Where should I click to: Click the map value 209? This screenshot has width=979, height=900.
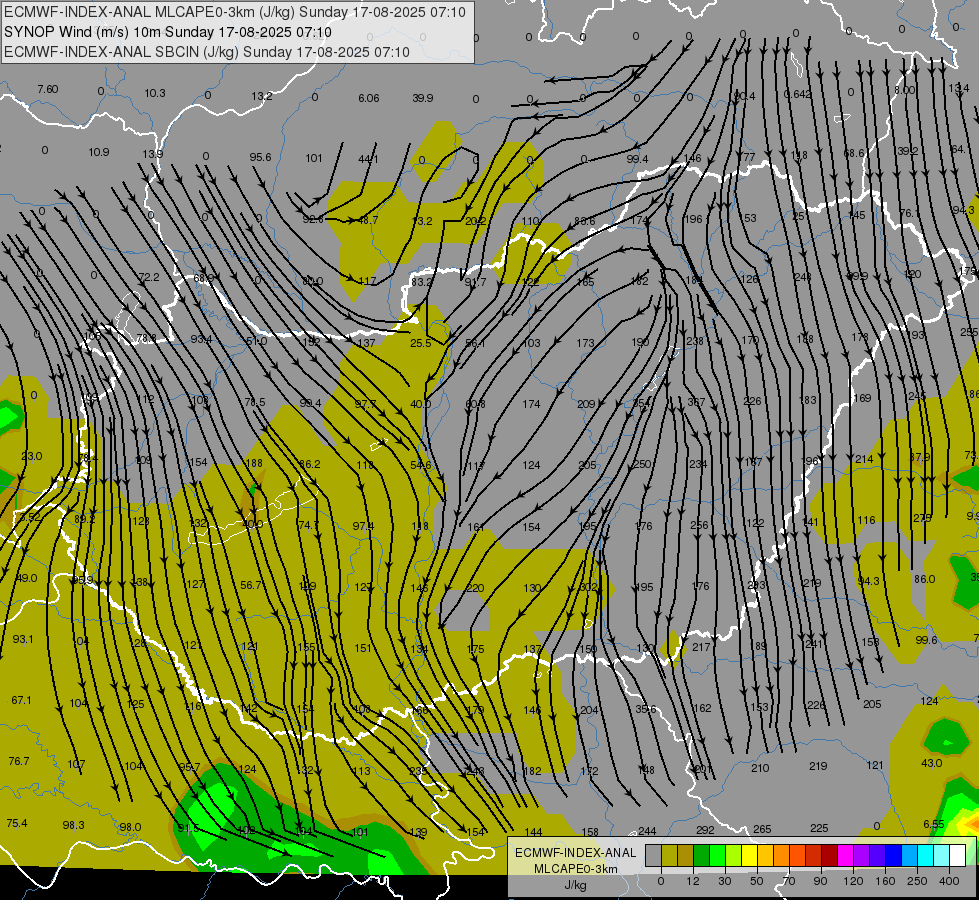click(586, 404)
